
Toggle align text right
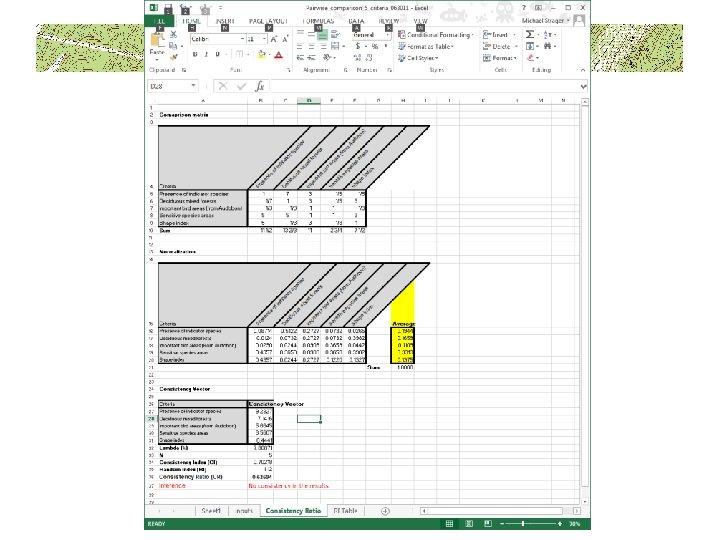point(323,46)
